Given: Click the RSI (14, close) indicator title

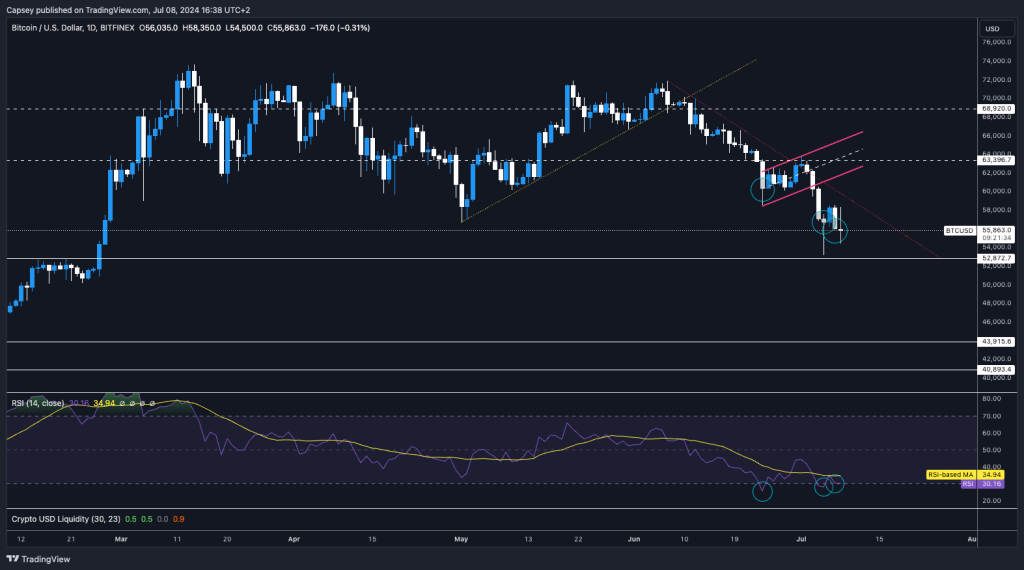Looking at the screenshot, I should pyautogui.click(x=37, y=403).
